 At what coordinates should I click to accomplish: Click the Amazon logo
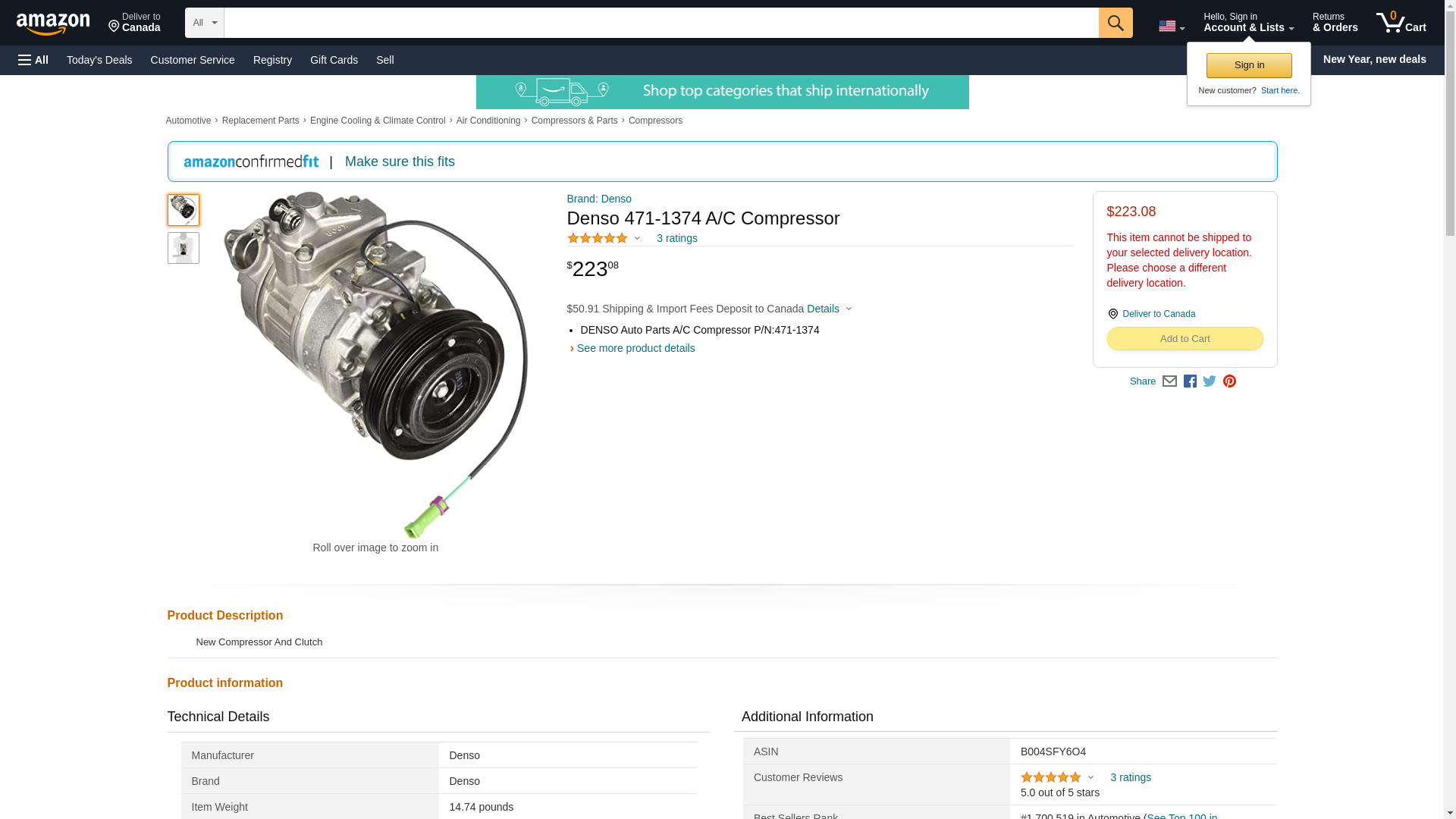pyautogui.click(x=53, y=24)
